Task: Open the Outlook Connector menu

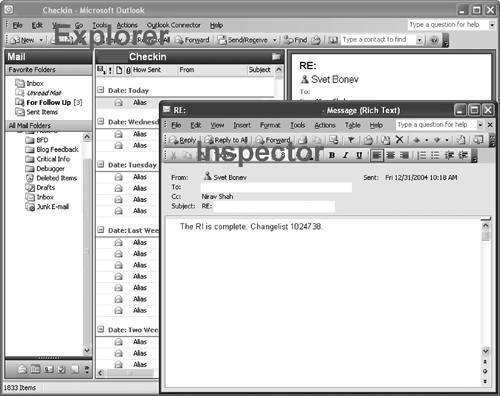Action: (174, 25)
